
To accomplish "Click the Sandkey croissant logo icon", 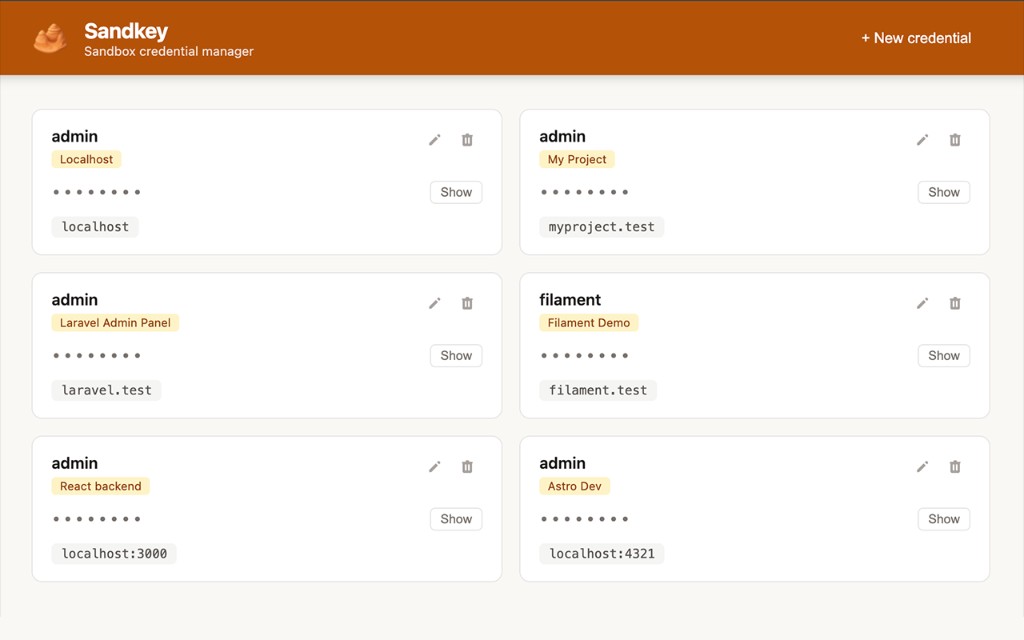I will coord(50,38).
